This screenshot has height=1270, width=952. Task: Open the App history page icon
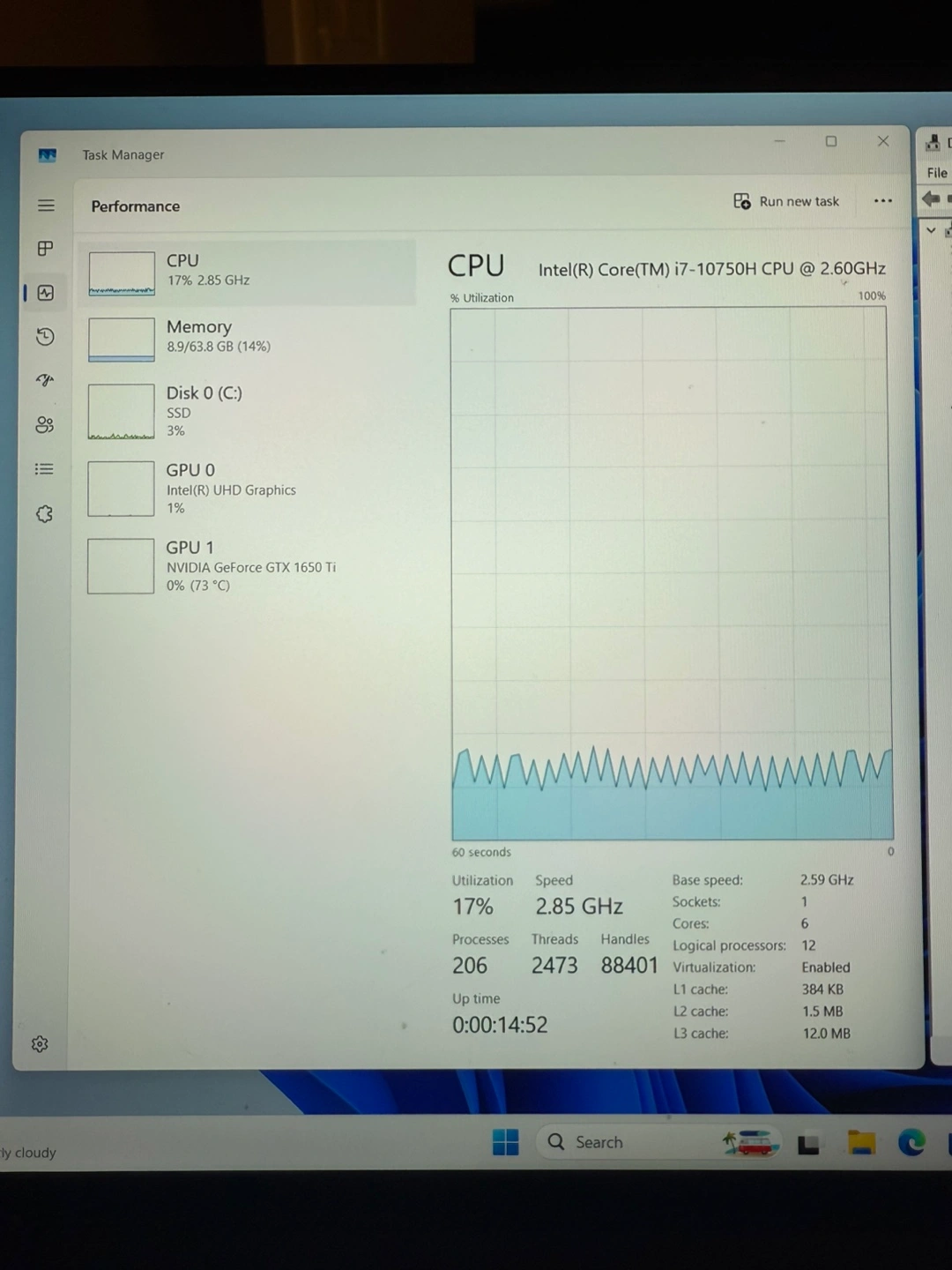coord(46,337)
